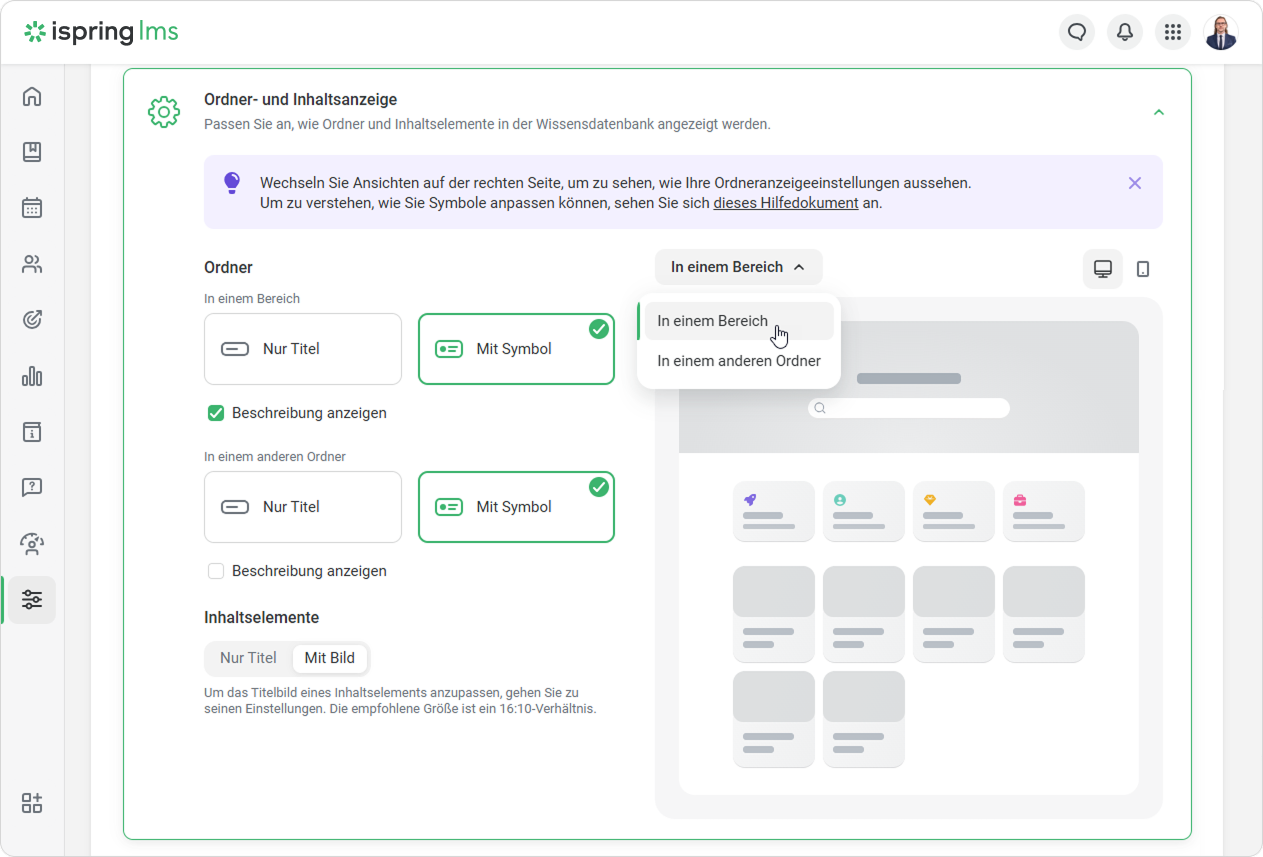Select 'Nur Titel' under In einem Bereich
The width and height of the screenshot is (1263, 857).
tap(303, 349)
